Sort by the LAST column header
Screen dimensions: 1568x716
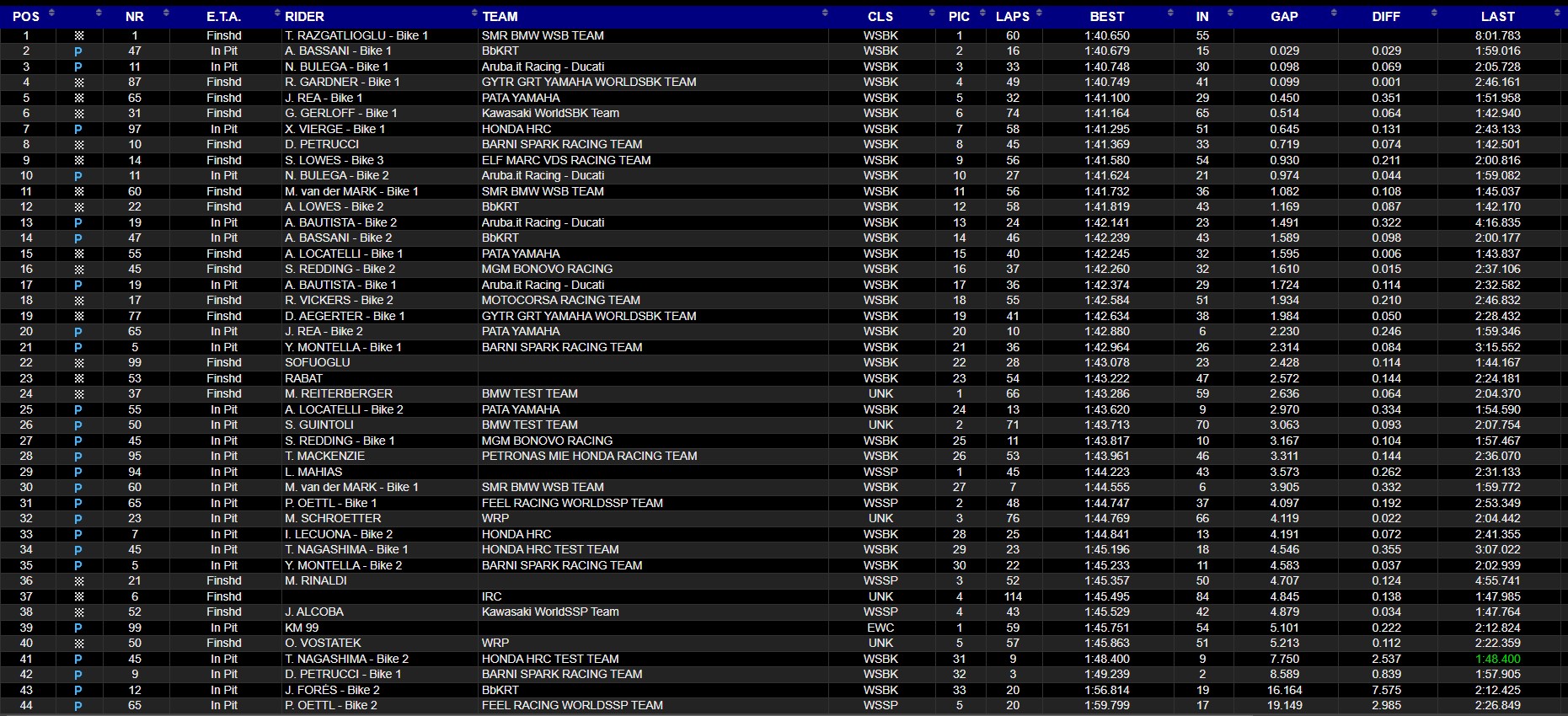point(1497,16)
